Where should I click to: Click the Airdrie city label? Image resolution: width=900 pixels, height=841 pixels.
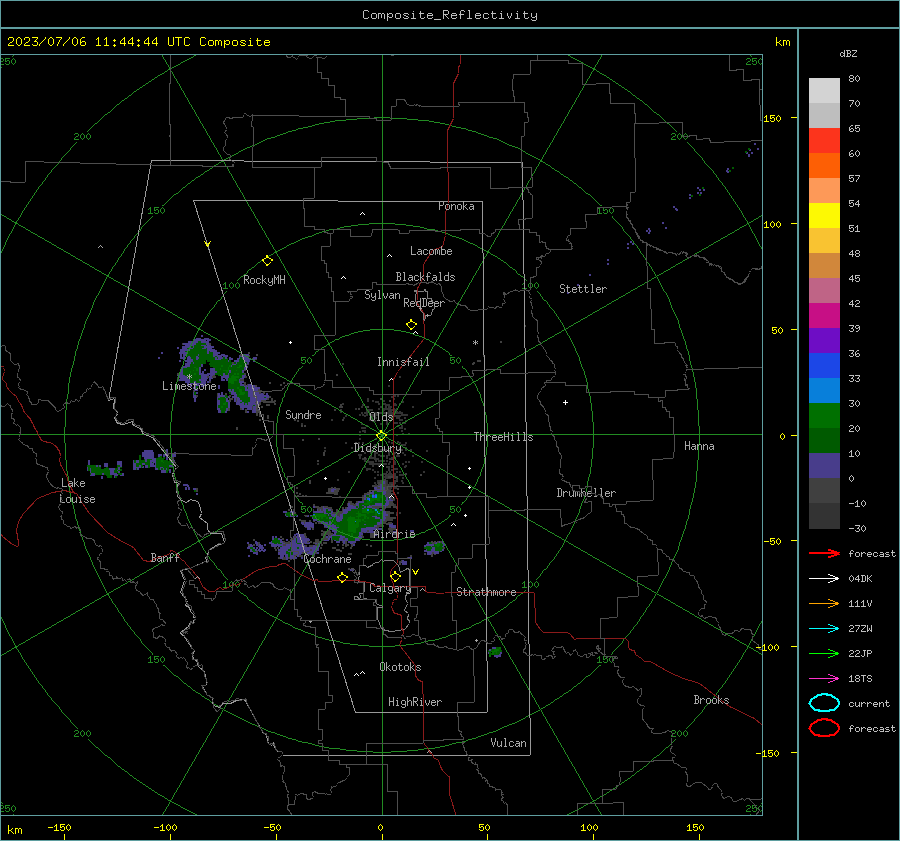pyautogui.click(x=394, y=534)
